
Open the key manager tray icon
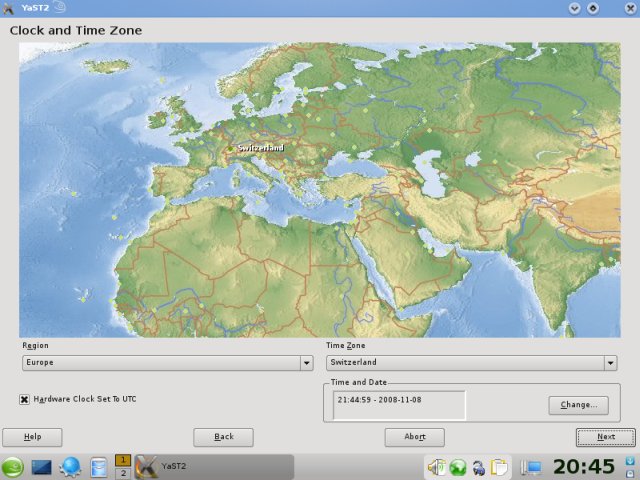pos(479,468)
